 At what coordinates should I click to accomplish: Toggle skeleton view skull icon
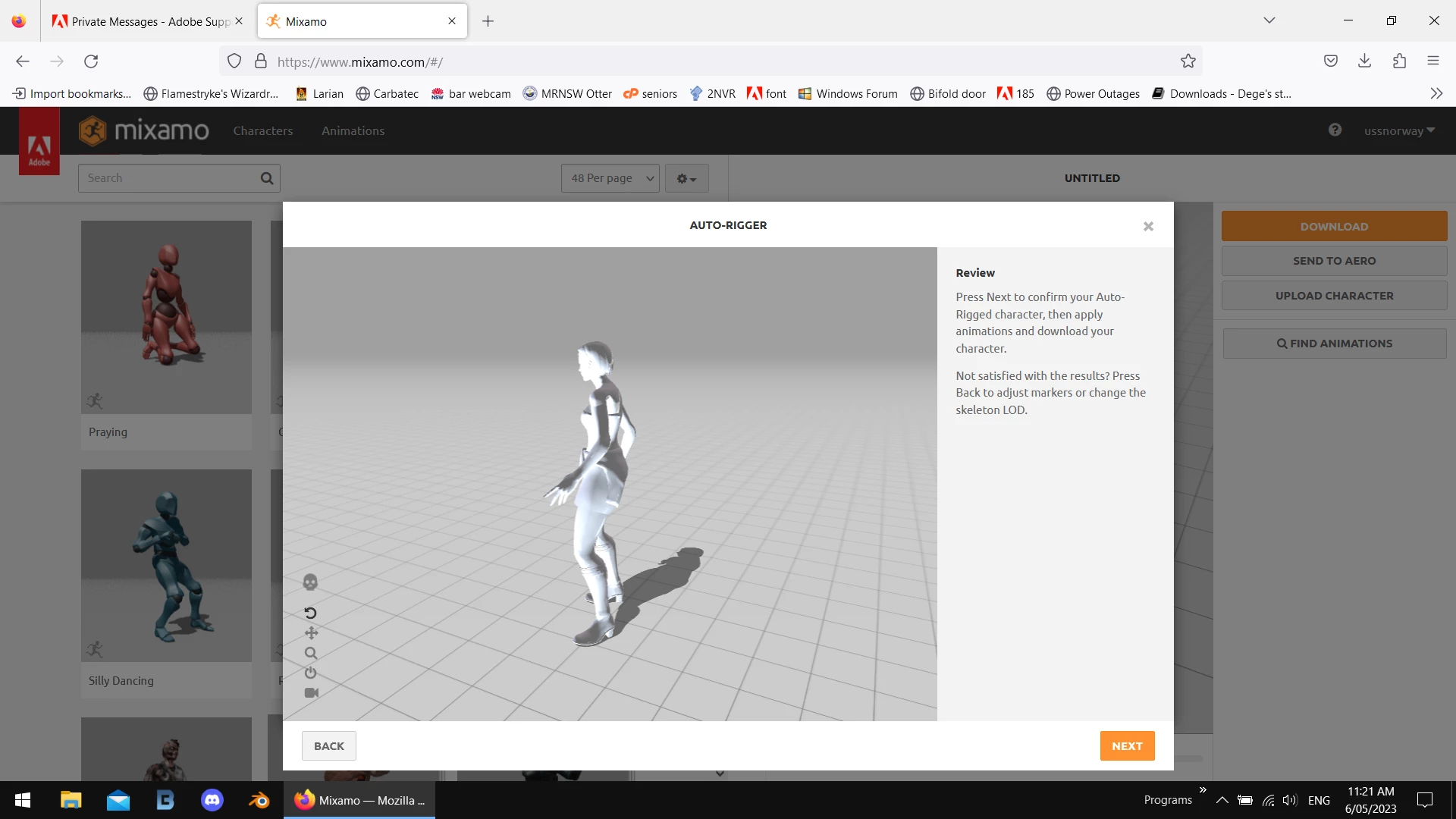310,582
